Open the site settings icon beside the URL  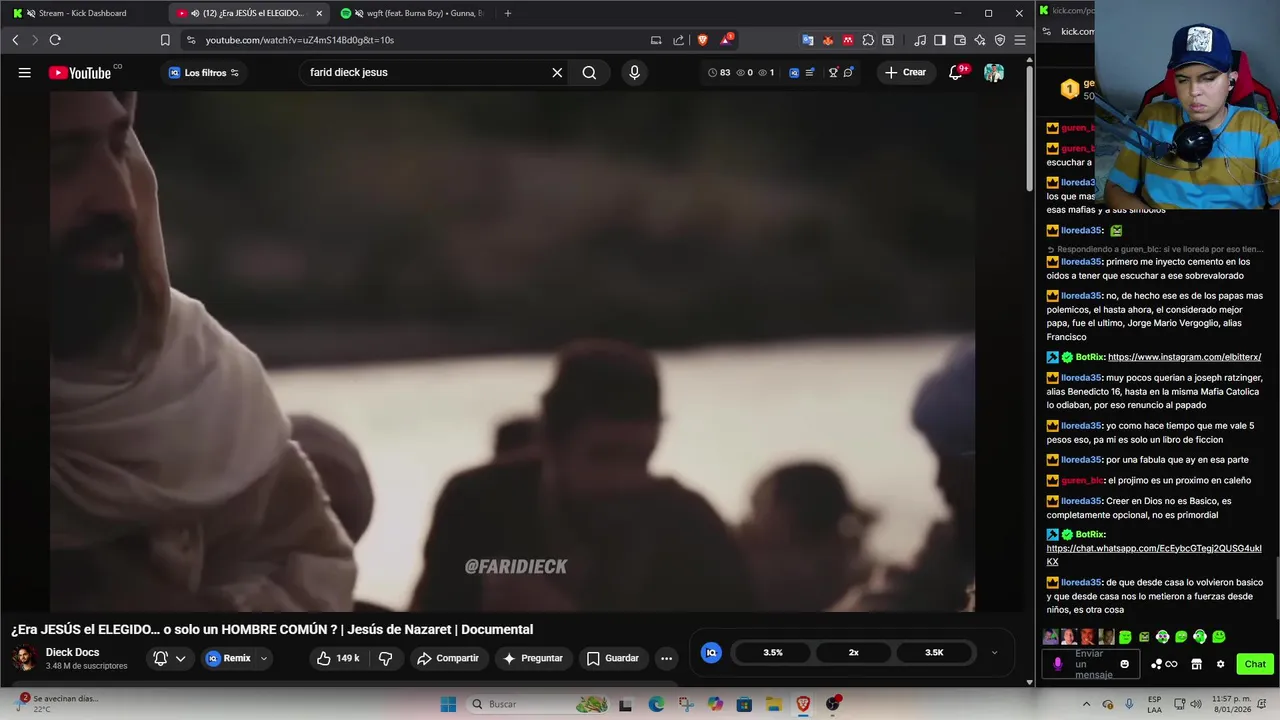pyautogui.click(x=190, y=40)
